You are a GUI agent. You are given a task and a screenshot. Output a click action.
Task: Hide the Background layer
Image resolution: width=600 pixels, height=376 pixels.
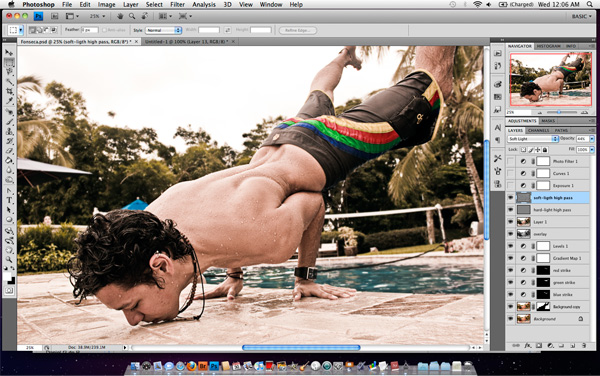tap(510, 319)
